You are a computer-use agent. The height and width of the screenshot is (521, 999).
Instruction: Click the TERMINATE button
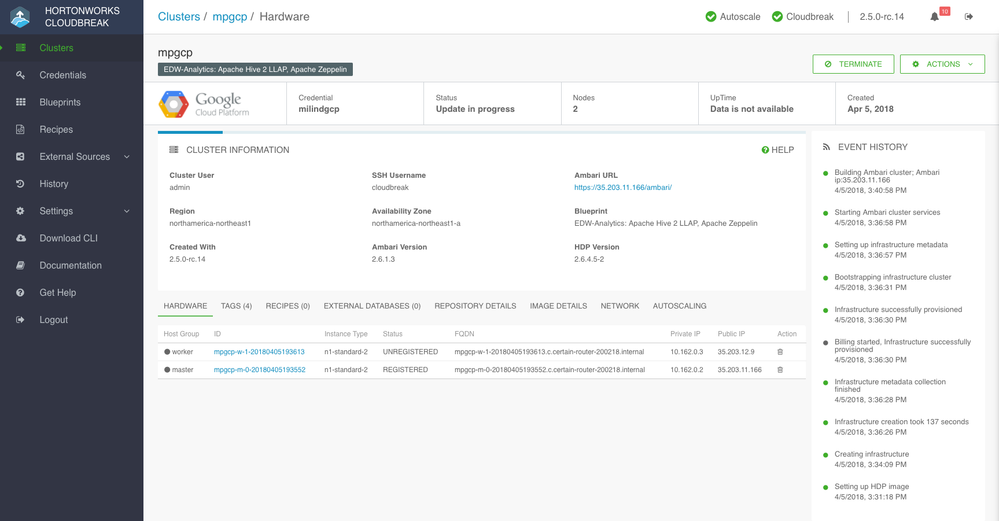pos(853,64)
